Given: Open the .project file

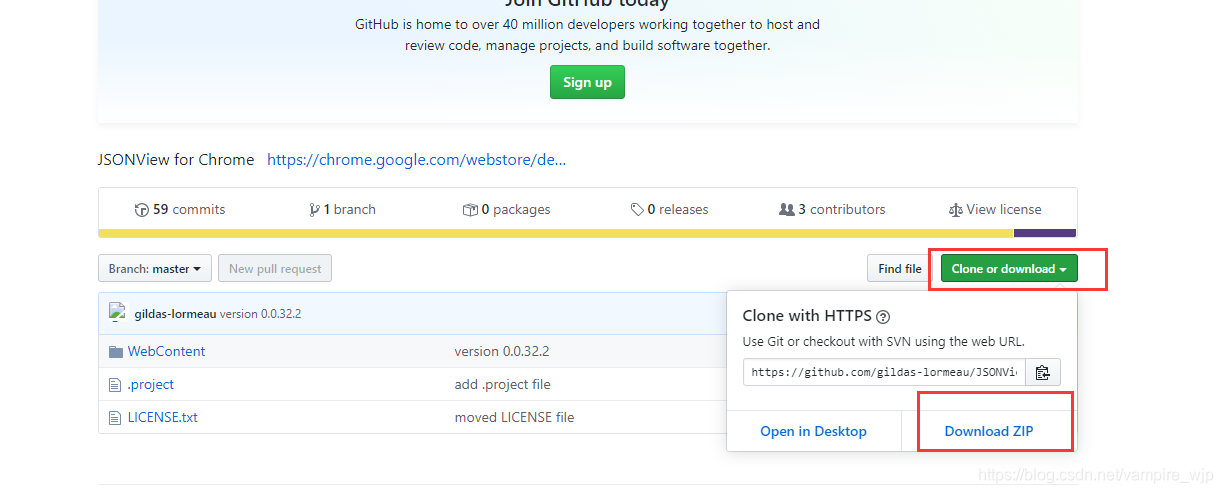Looking at the screenshot, I should point(151,384).
